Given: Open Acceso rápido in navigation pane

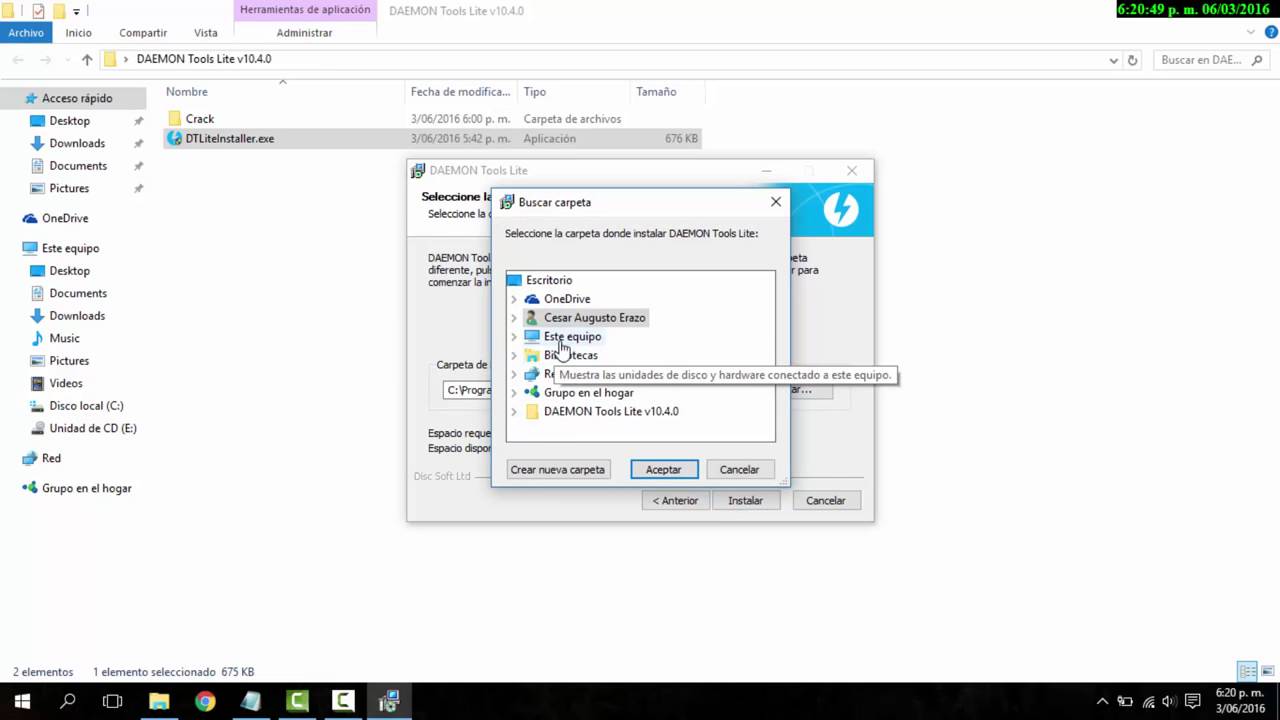Looking at the screenshot, I should tap(77, 98).
